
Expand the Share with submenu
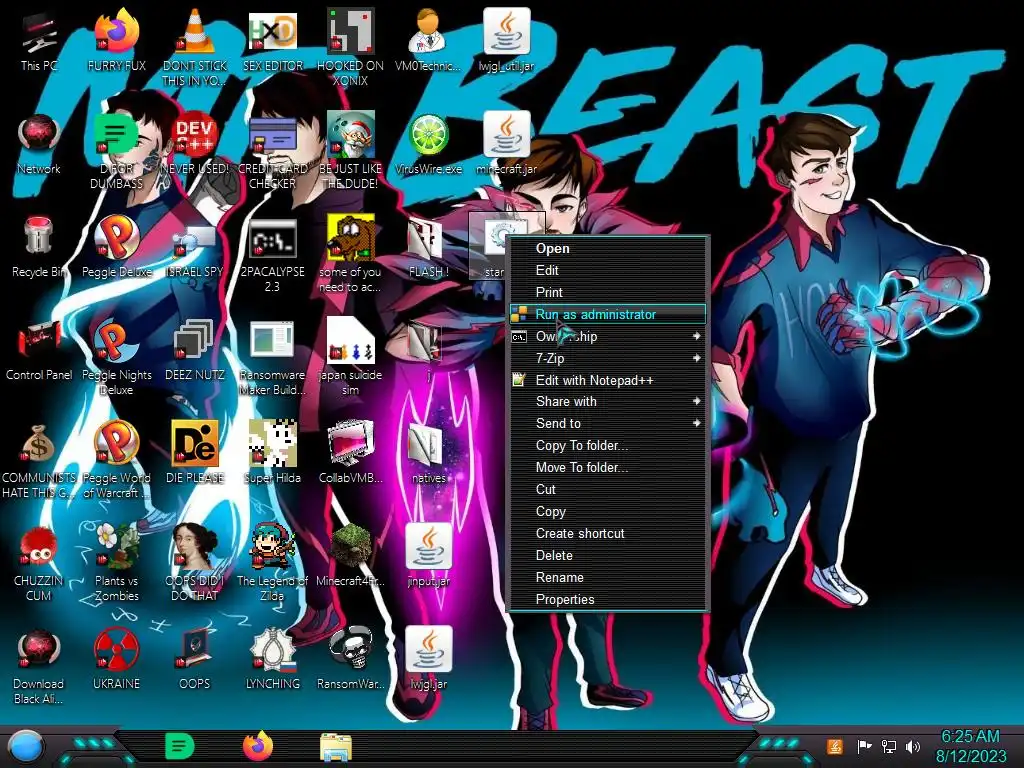point(607,402)
